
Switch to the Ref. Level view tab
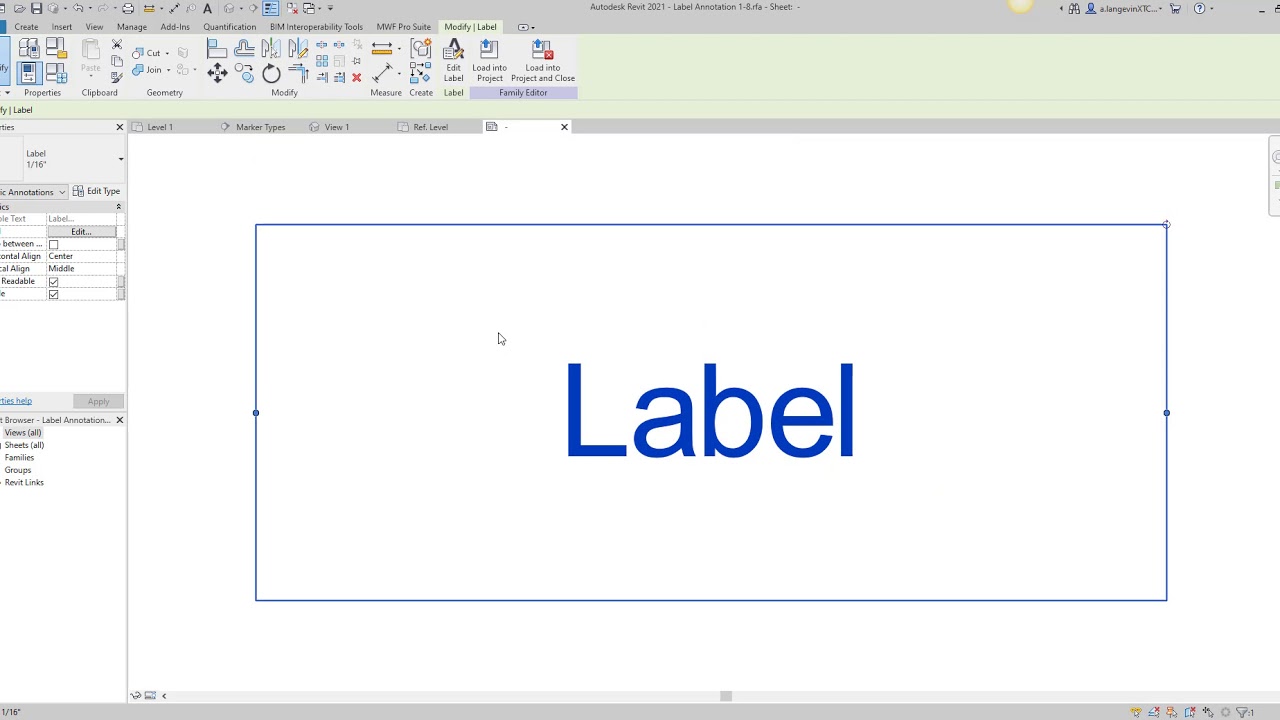[431, 127]
